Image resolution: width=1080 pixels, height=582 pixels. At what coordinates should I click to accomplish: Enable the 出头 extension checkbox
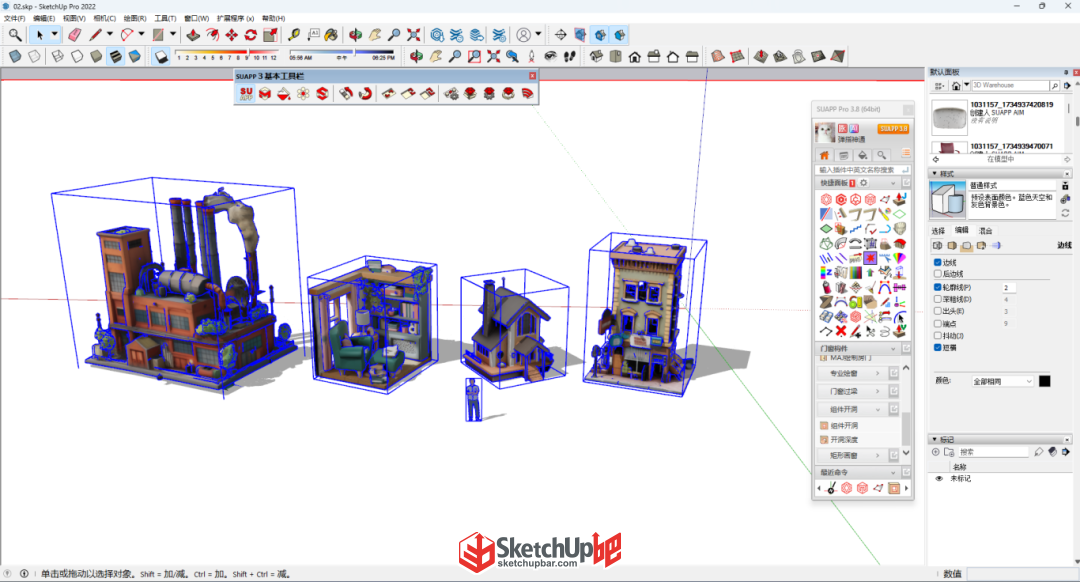click(x=937, y=311)
